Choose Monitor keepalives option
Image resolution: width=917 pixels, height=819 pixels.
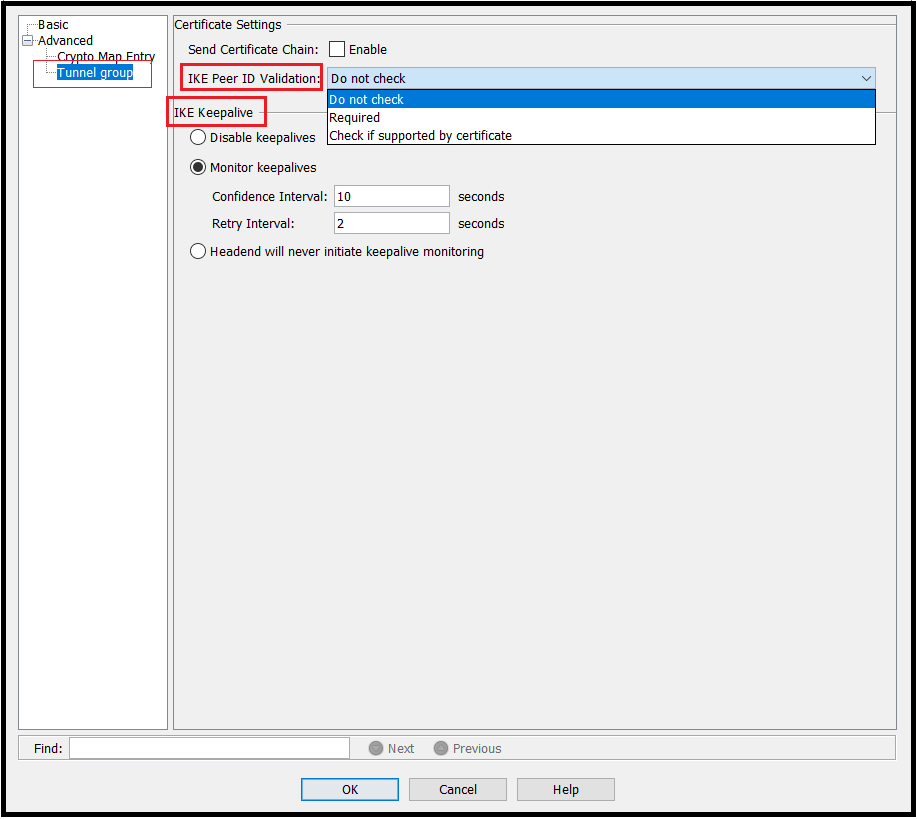click(x=197, y=167)
